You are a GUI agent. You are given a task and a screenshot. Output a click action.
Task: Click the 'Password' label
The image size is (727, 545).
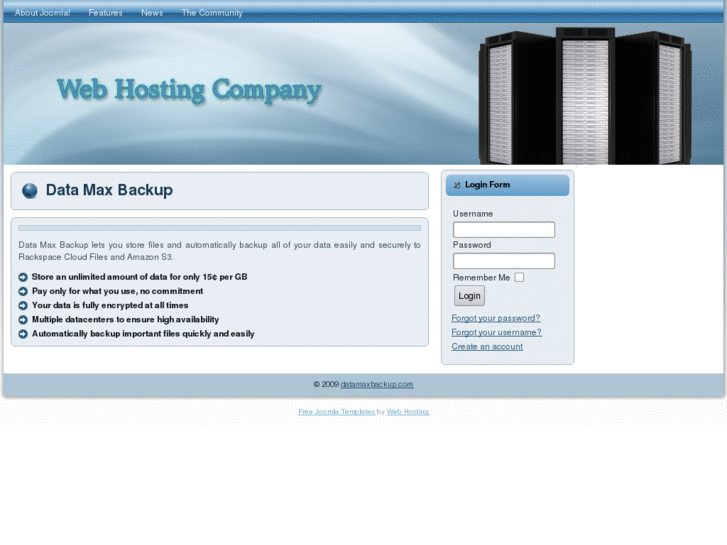coord(472,245)
